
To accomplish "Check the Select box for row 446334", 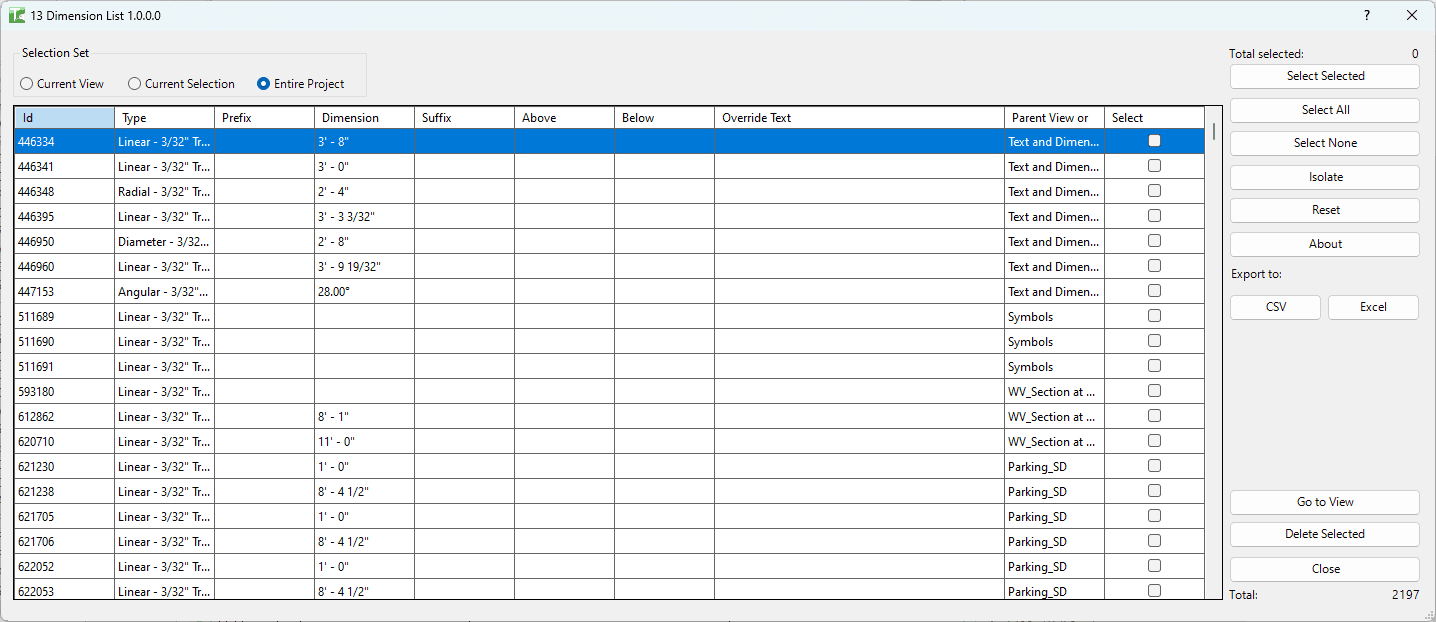I will pos(1154,141).
